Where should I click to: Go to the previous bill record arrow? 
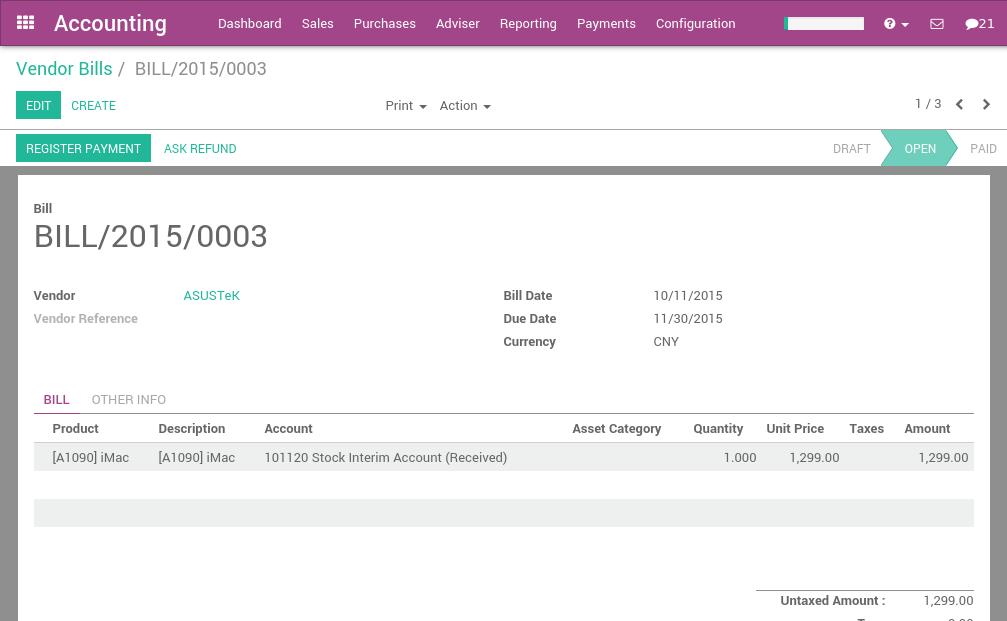[x=959, y=104]
